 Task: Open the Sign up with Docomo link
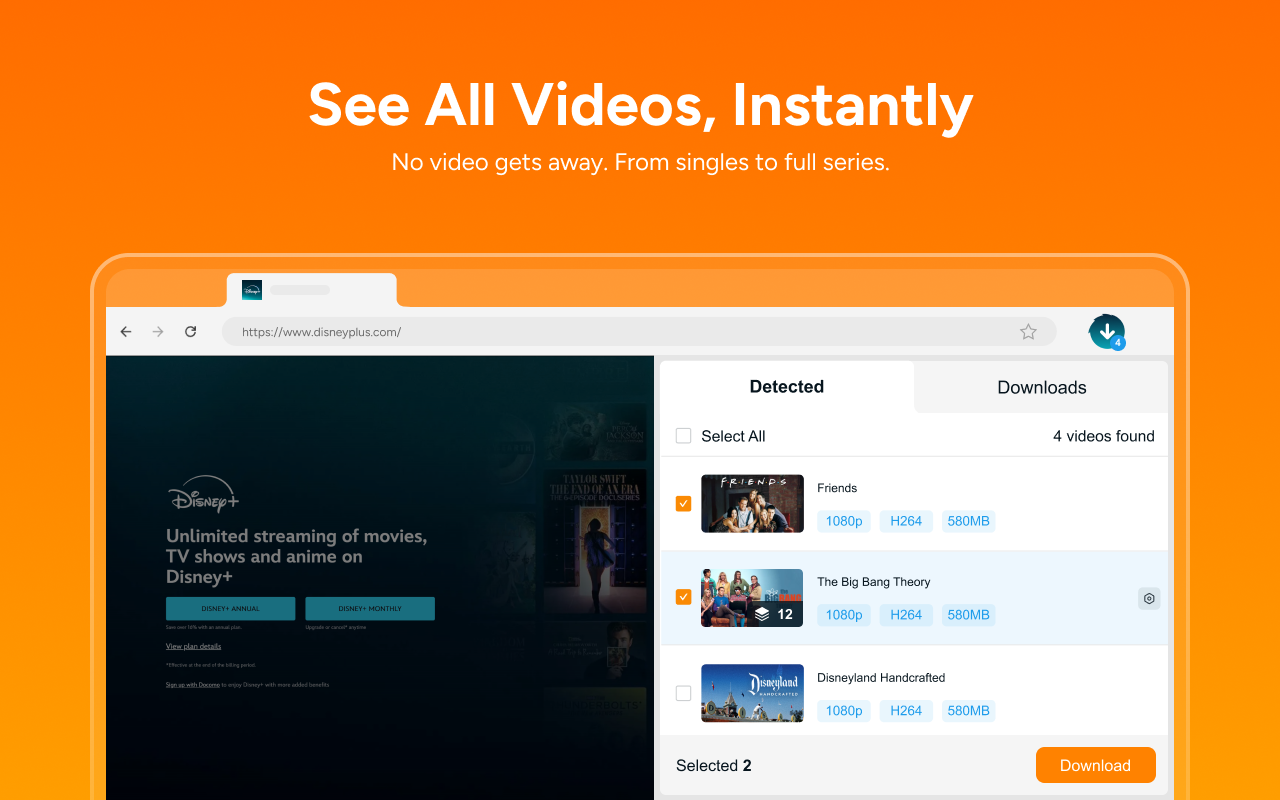193,685
